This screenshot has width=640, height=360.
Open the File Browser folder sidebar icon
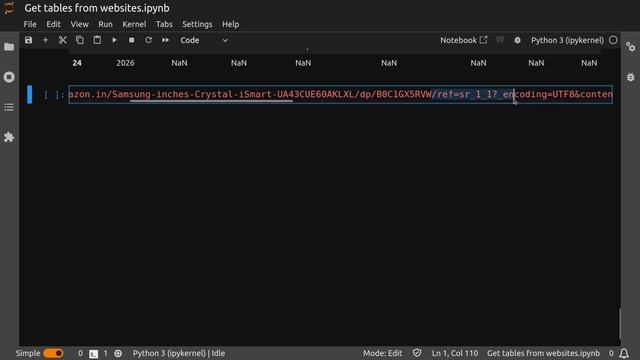point(9,47)
